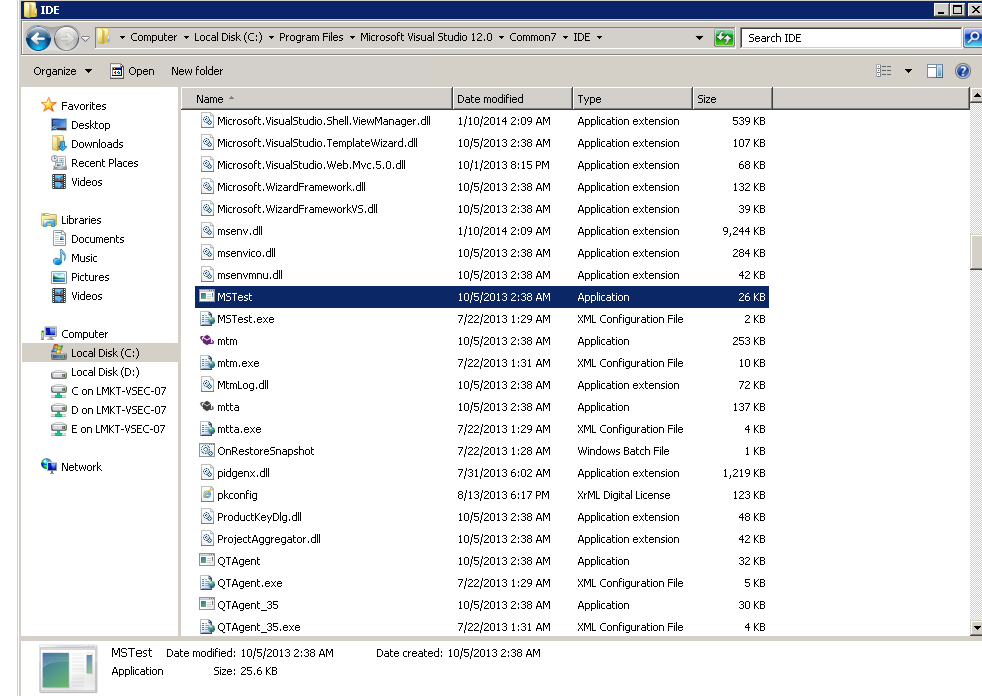Select the Microsoft.WizardFramework.dll file name
Viewport: 982px width, 696px height.
pos(291,187)
